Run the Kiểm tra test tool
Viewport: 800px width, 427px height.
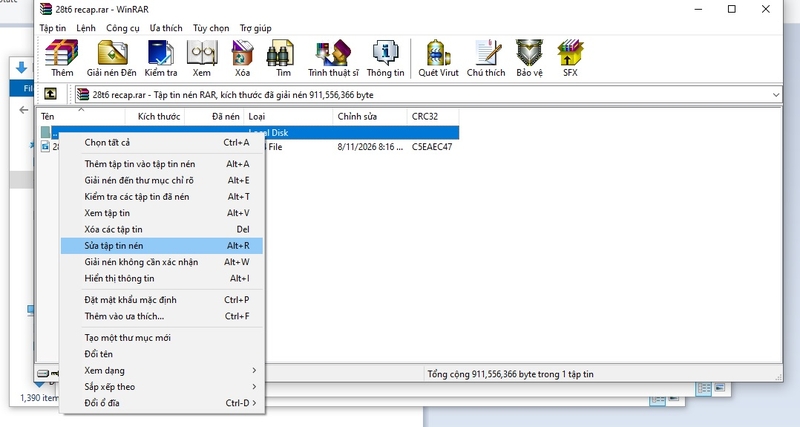[161, 58]
